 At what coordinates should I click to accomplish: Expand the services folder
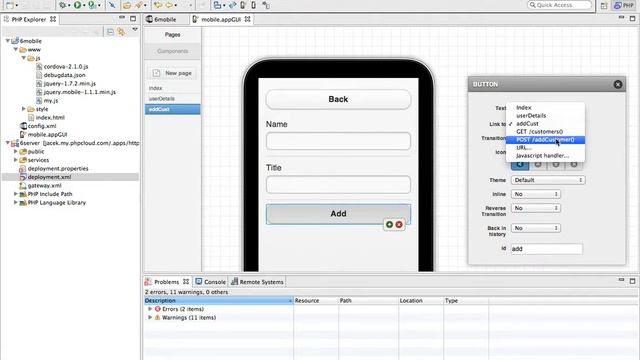pyautogui.click(x=16, y=160)
